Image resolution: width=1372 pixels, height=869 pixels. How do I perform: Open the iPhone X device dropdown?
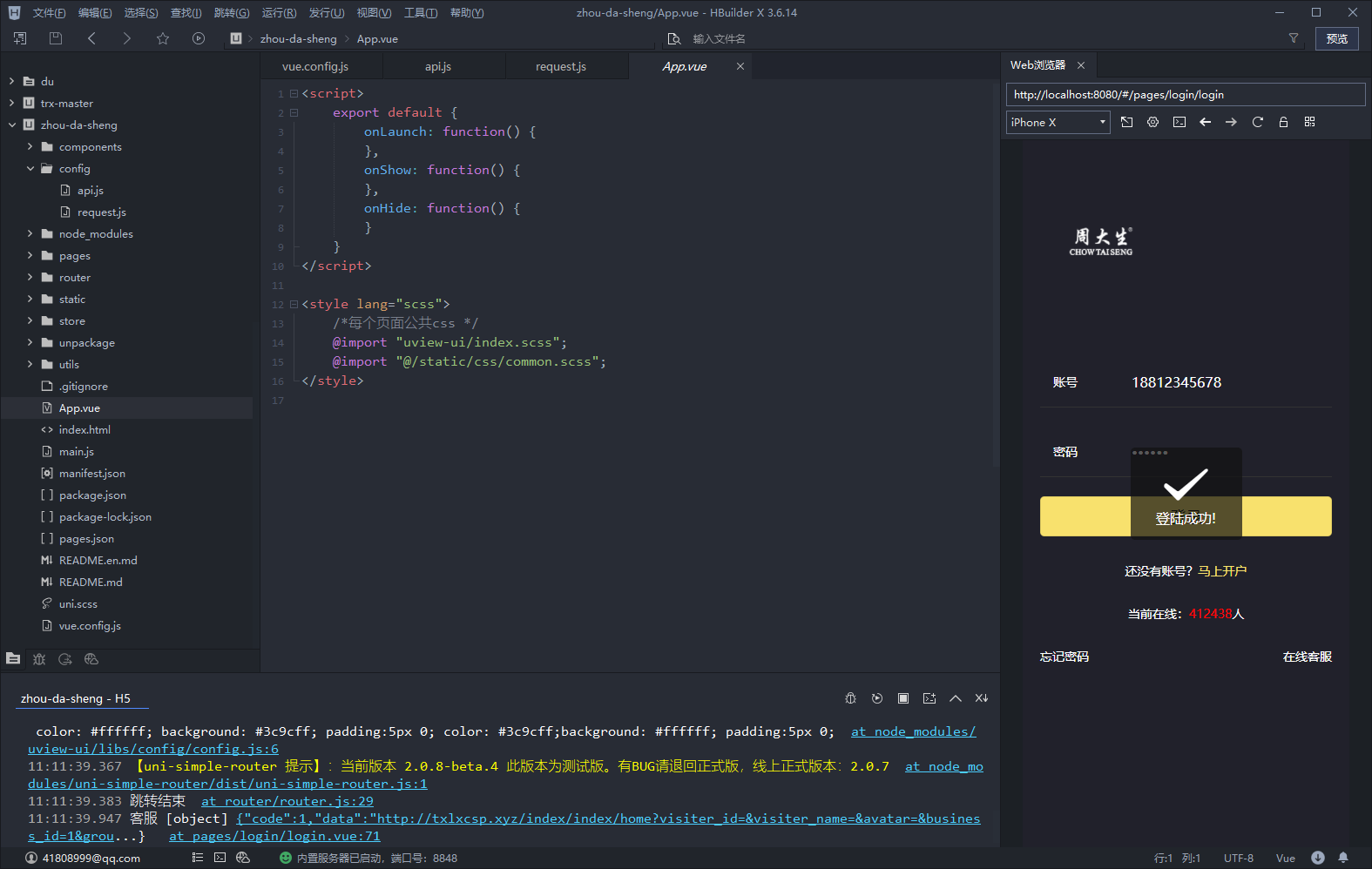1058,122
